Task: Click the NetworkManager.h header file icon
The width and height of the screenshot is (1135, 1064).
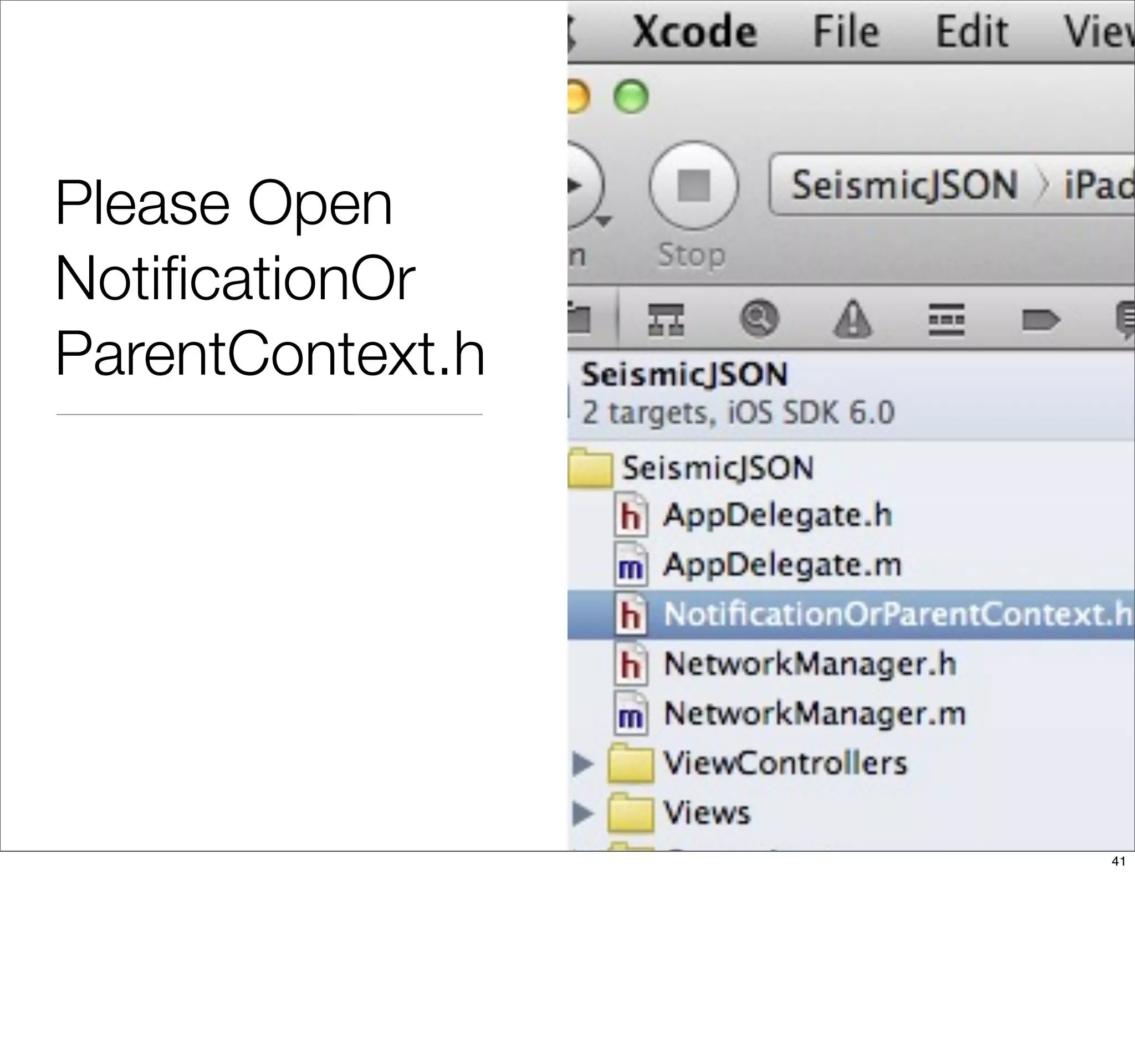Action: 631,664
